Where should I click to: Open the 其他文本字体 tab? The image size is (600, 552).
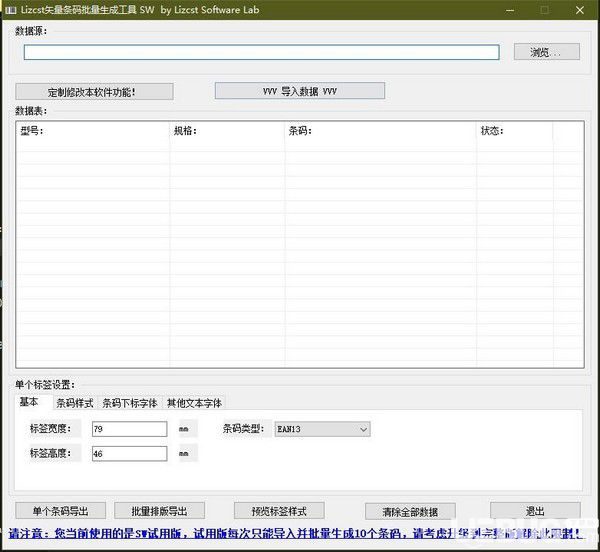tap(194, 403)
